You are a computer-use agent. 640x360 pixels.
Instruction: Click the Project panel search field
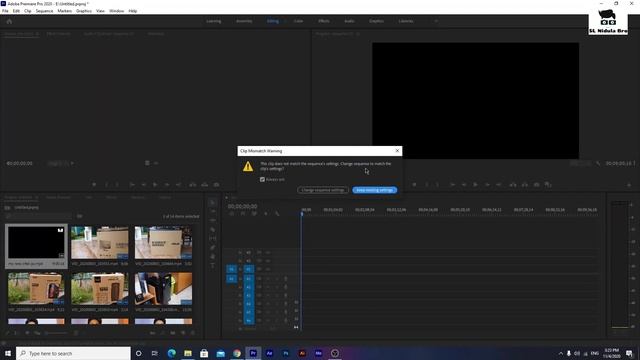point(39,216)
